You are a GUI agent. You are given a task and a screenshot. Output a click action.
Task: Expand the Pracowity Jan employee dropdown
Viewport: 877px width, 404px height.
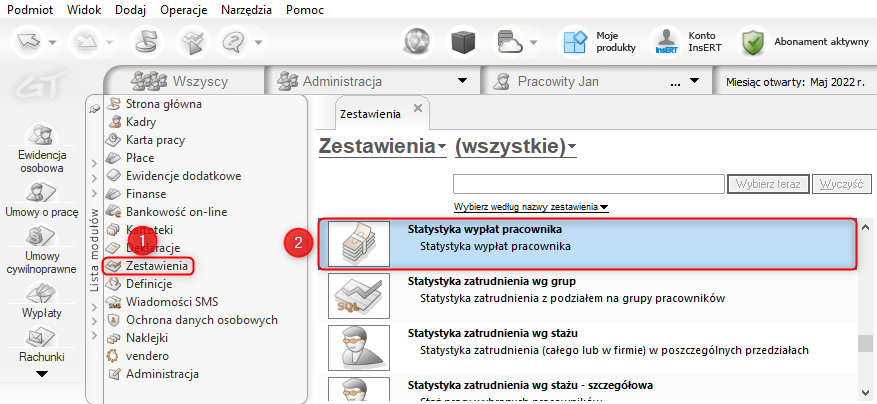pyautogui.click(x=694, y=81)
